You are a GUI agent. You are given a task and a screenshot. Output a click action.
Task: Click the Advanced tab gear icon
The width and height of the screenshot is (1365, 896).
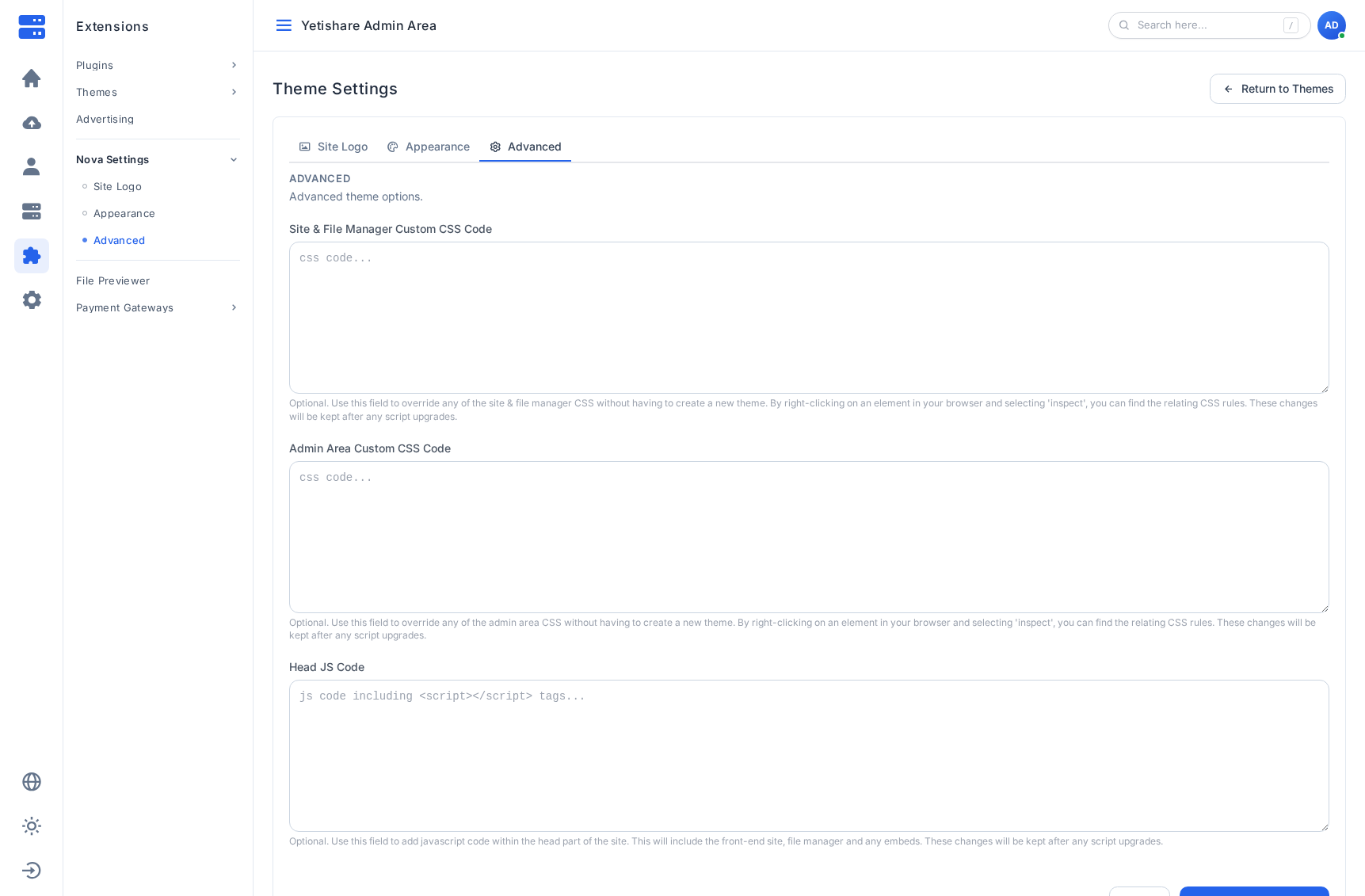tap(495, 147)
